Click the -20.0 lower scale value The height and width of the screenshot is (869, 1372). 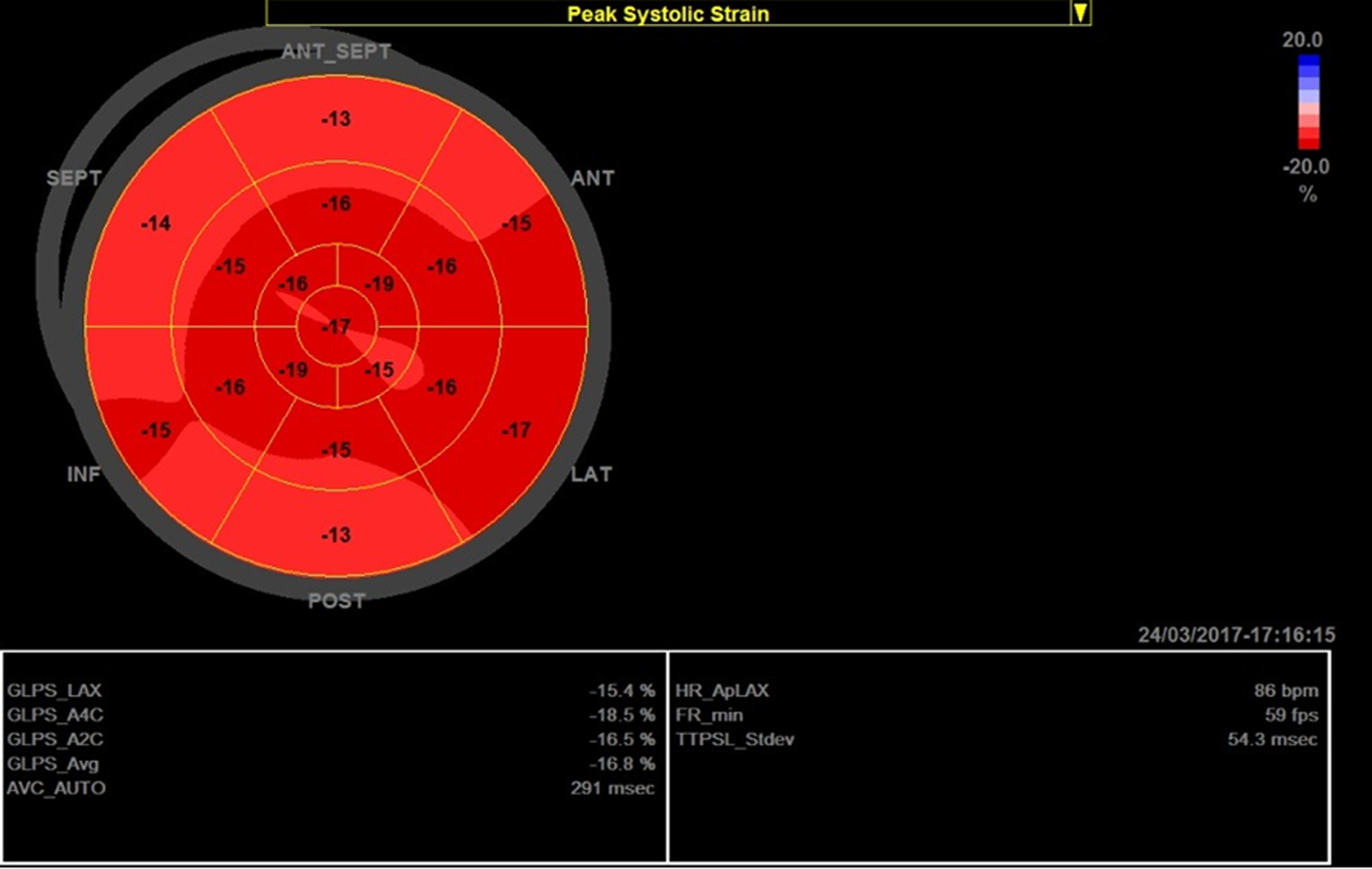pos(1305,167)
